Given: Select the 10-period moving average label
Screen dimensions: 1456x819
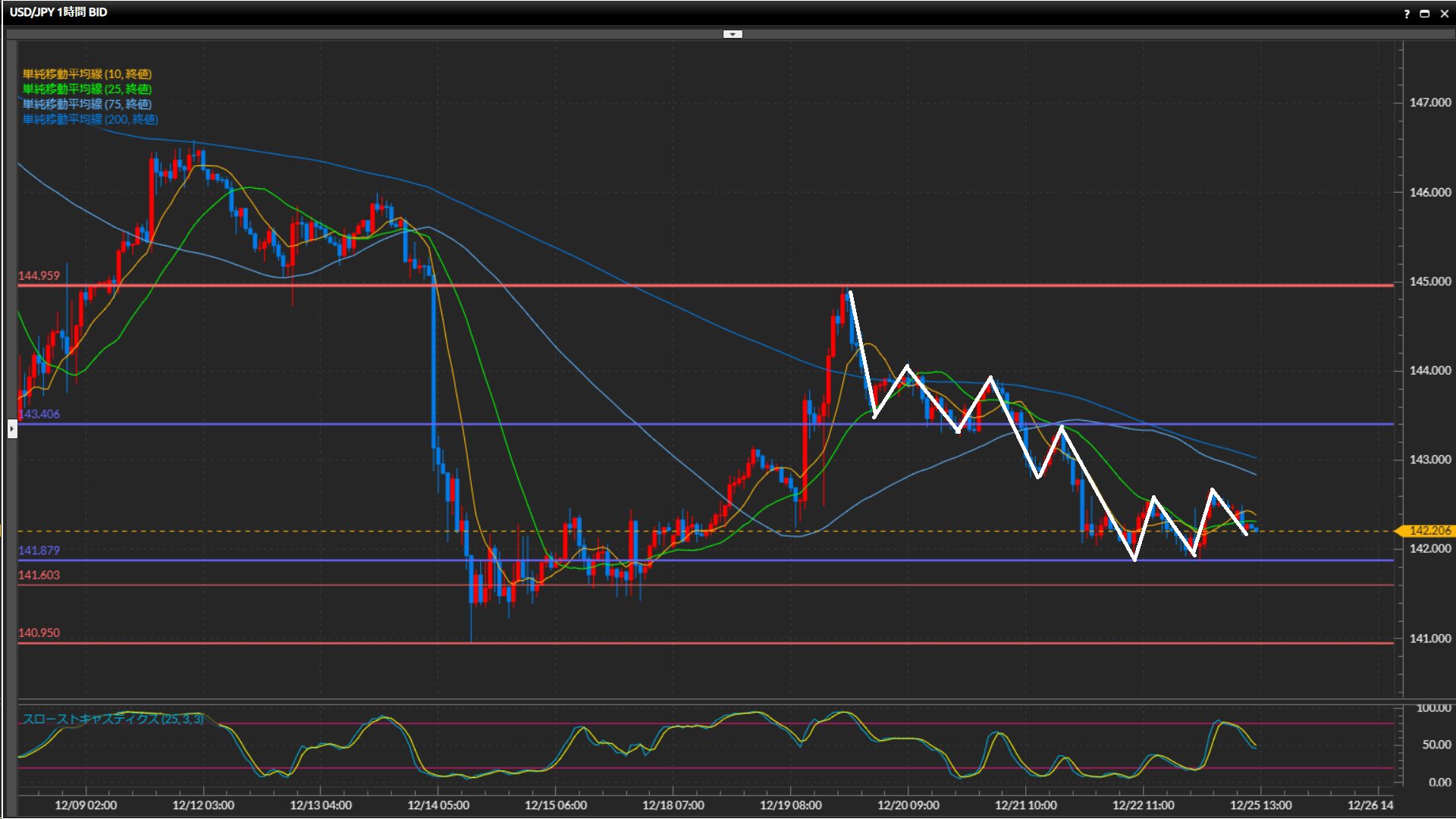Looking at the screenshot, I should coord(87,74).
